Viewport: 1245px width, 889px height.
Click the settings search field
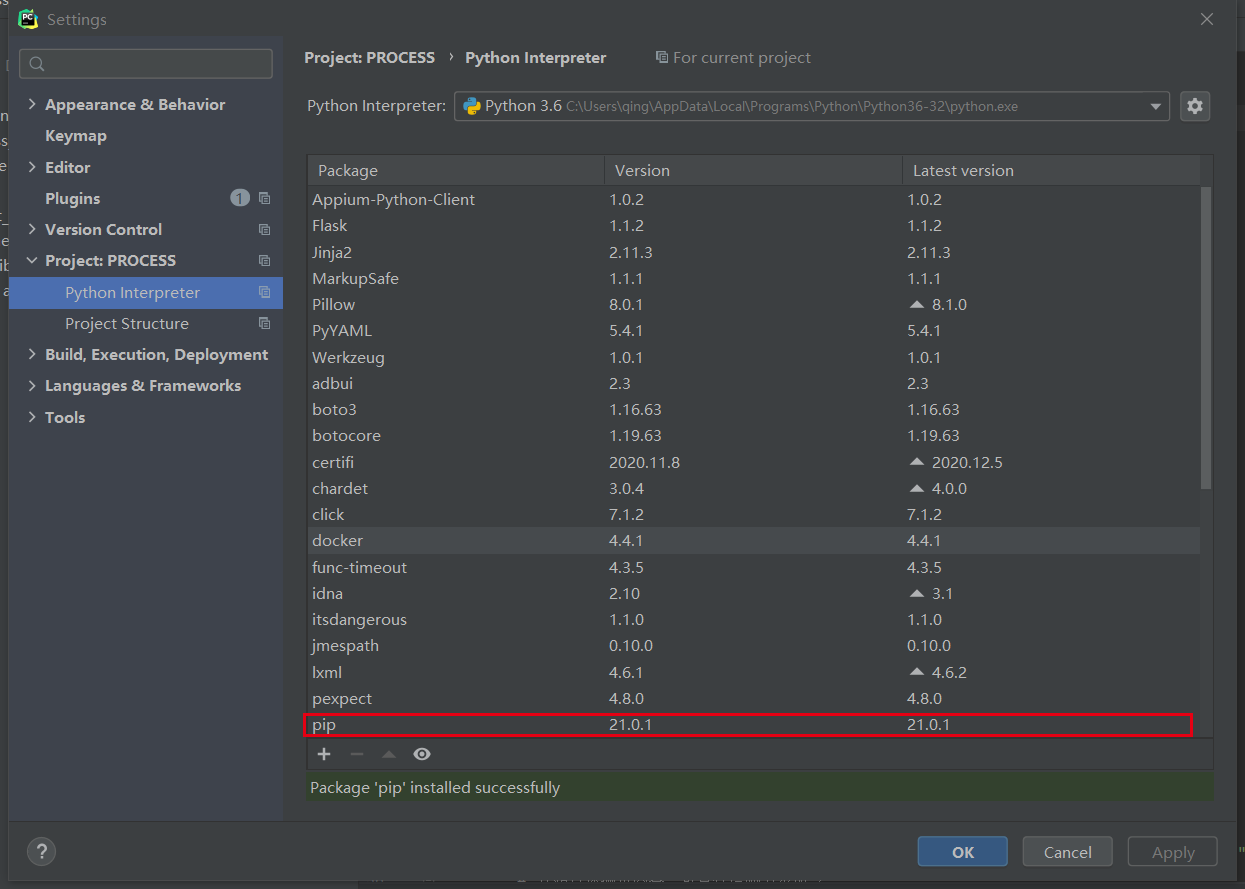coord(145,63)
